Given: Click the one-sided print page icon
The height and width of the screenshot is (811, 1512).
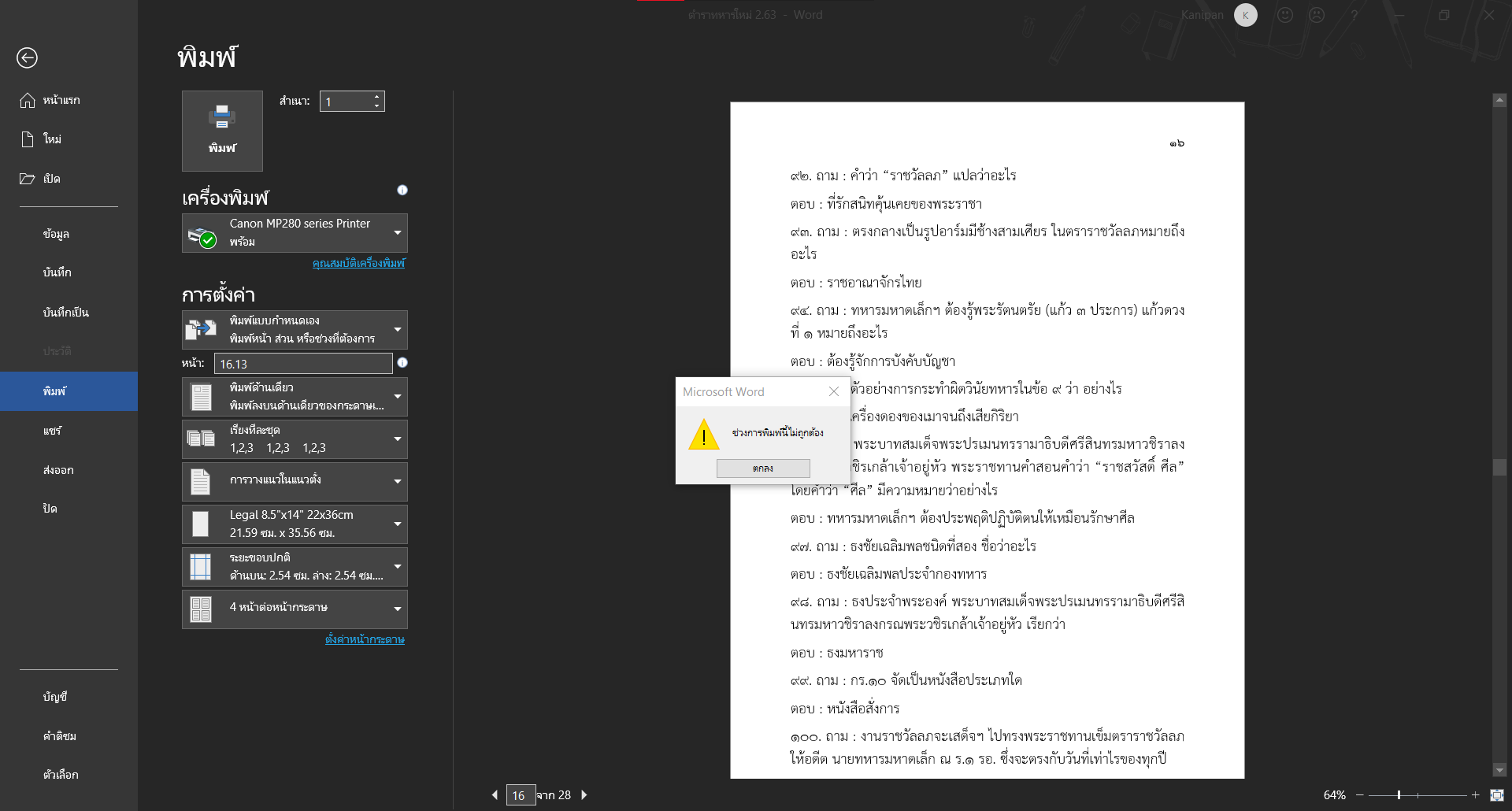Looking at the screenshot, I should pyautogui.click(x=202, y=397).
